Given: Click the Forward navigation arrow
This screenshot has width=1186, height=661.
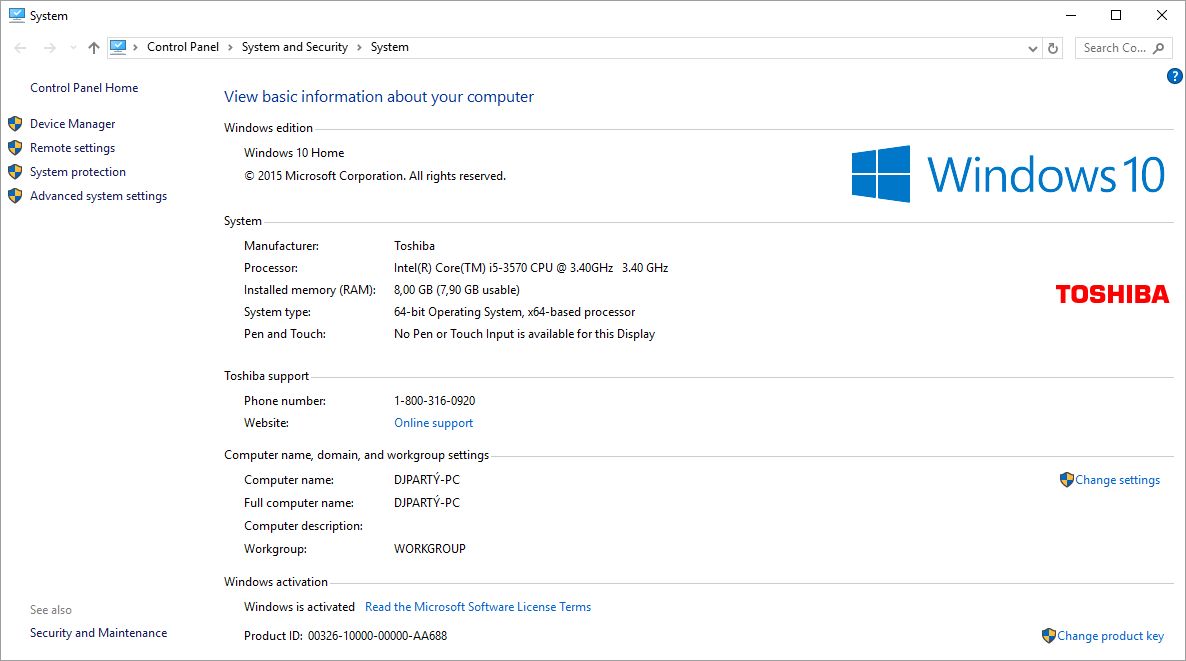Looking at the screenshot, I should (49, 48).
